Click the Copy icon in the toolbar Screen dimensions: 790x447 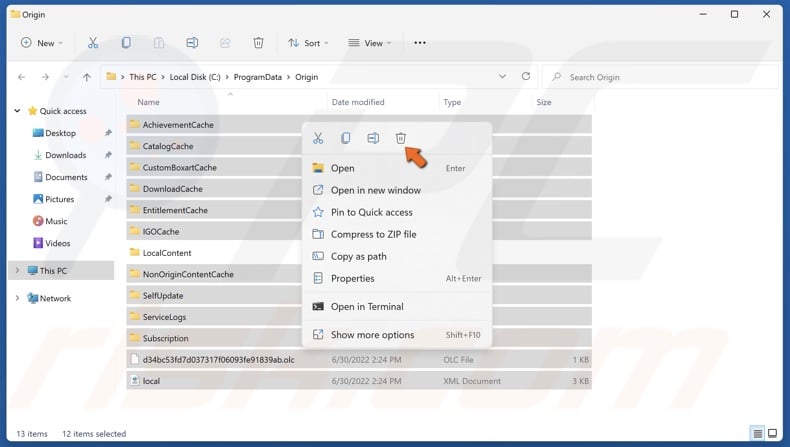click(126, 43)
